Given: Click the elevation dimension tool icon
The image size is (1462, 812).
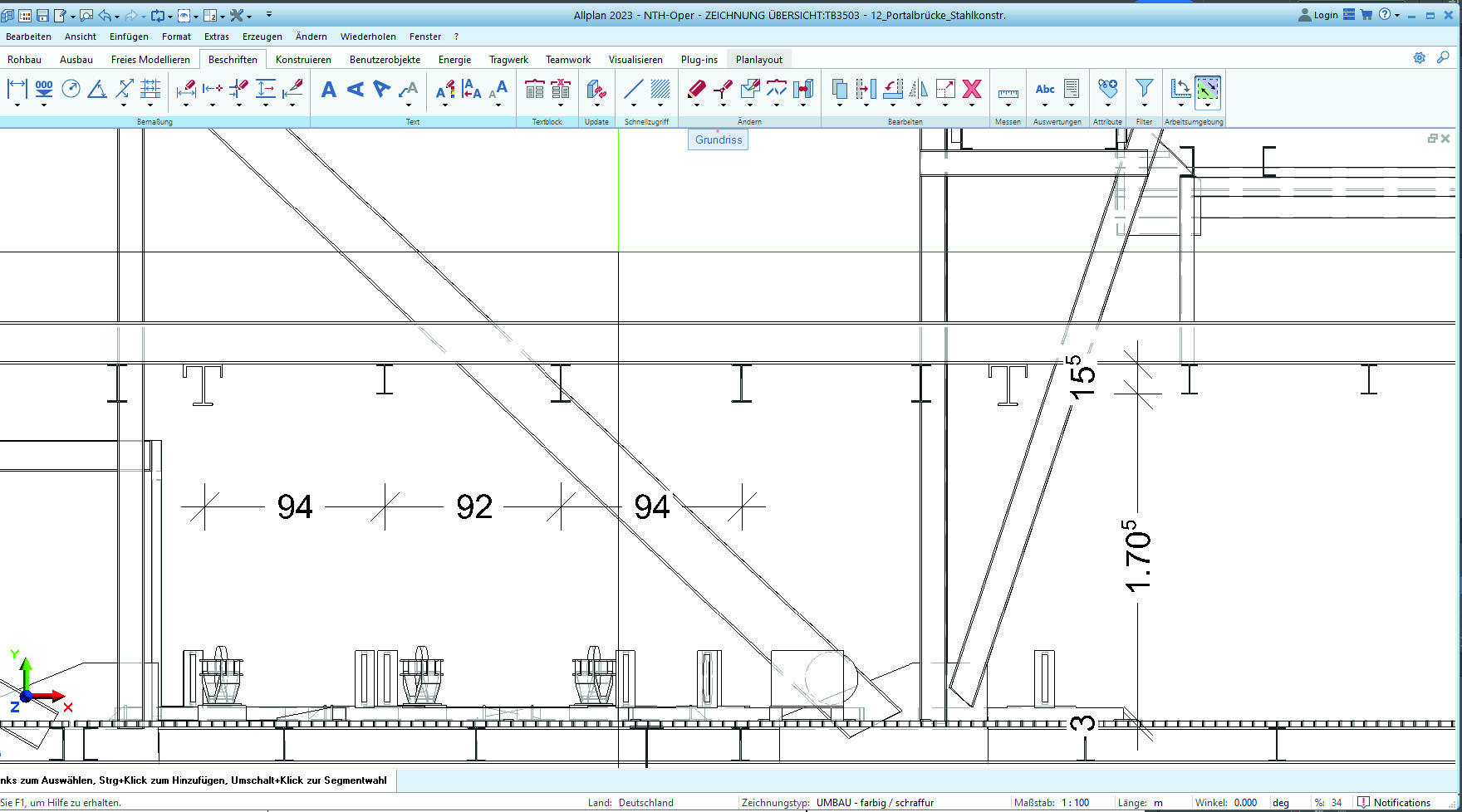Looking at the screenshot, I should pyautogui.click(x=44, y=88).
